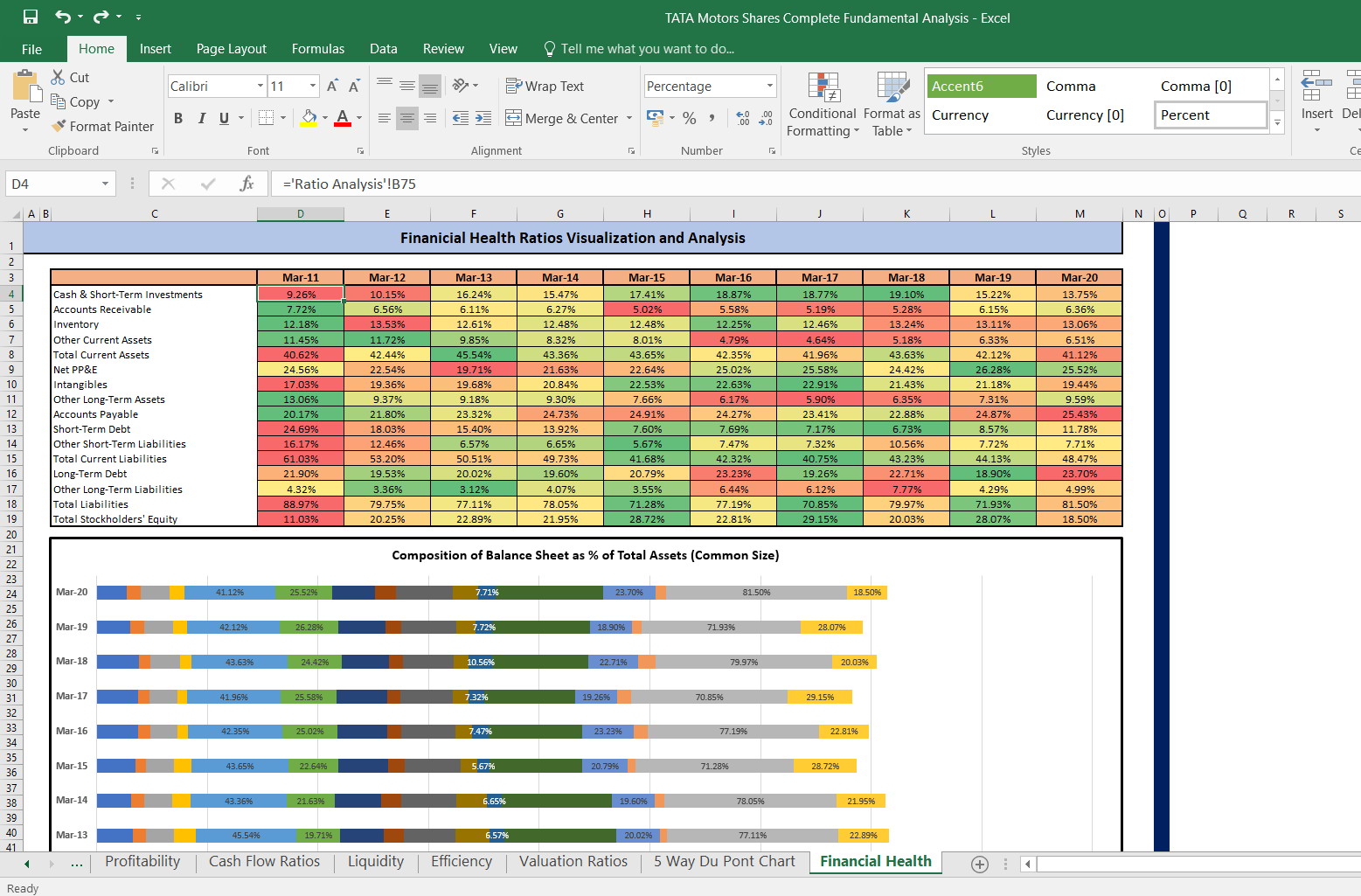Image resolution: width=1361 pixels, height=896 pixels.
Task: Toggle Merge & Center
Action: pyautogui.click(x=562, y=118)
